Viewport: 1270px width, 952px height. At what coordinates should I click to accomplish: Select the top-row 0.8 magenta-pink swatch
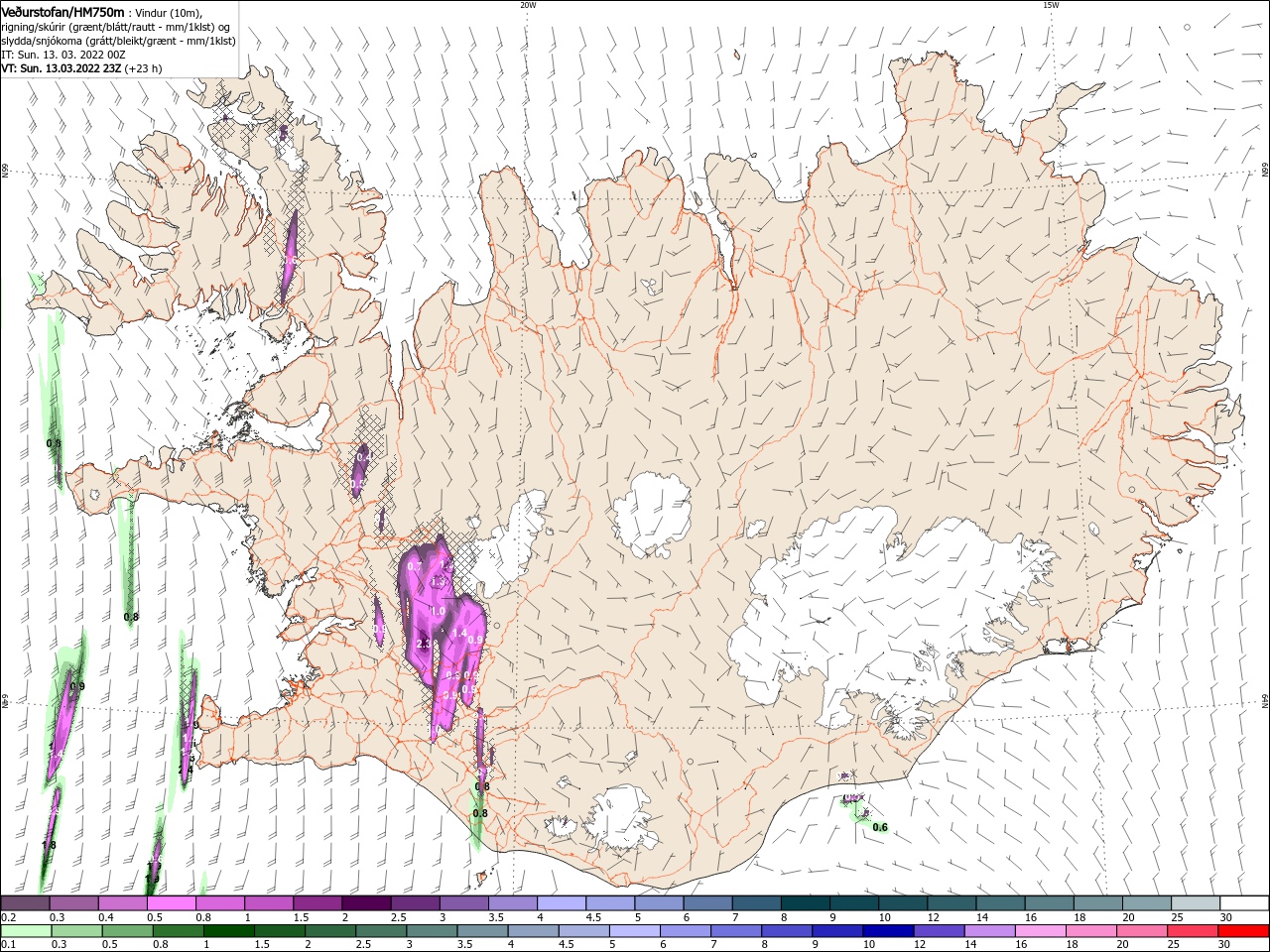coord(219,903)
